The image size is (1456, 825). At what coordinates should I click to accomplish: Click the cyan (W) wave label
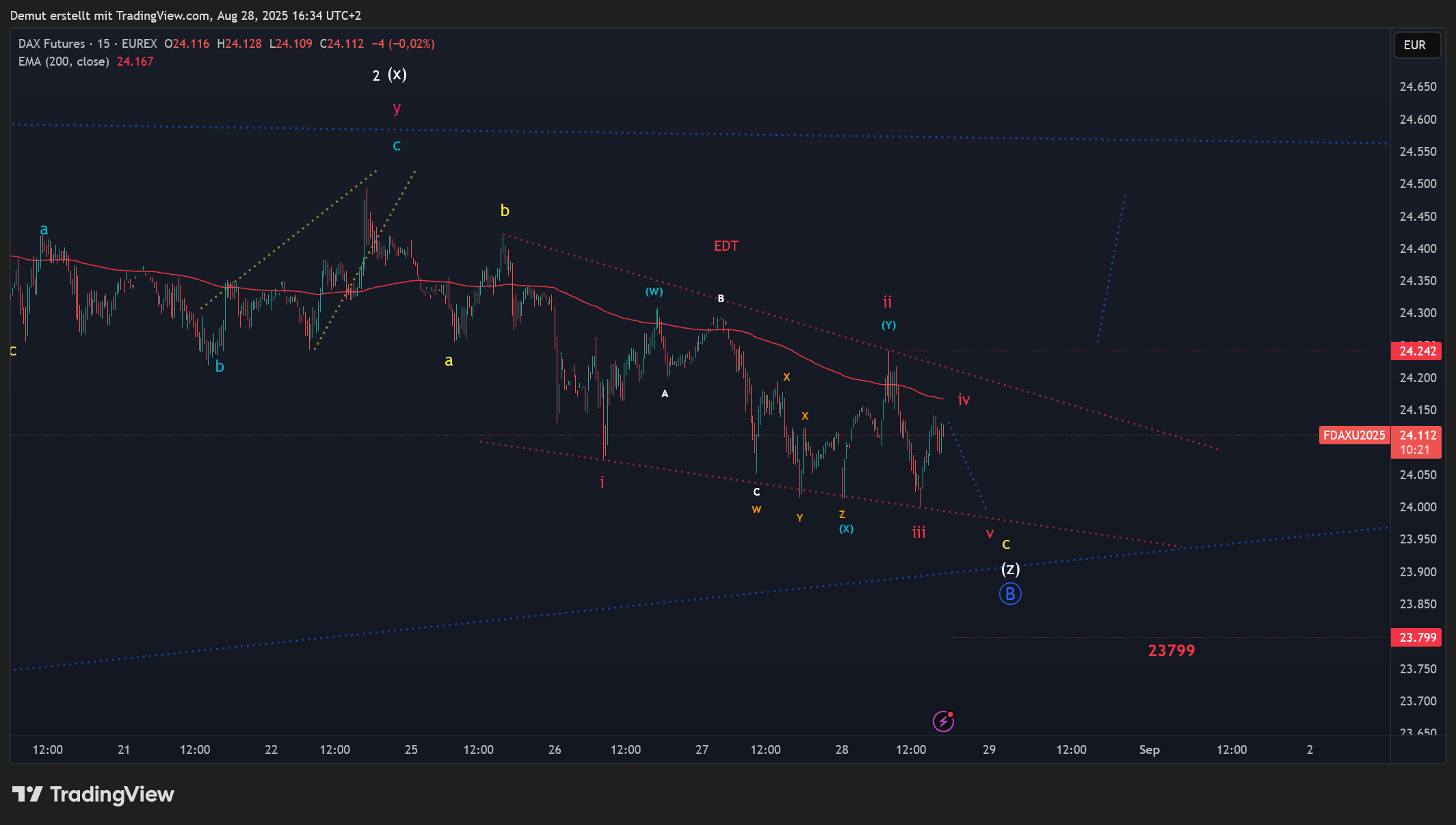tap(654, 291)
